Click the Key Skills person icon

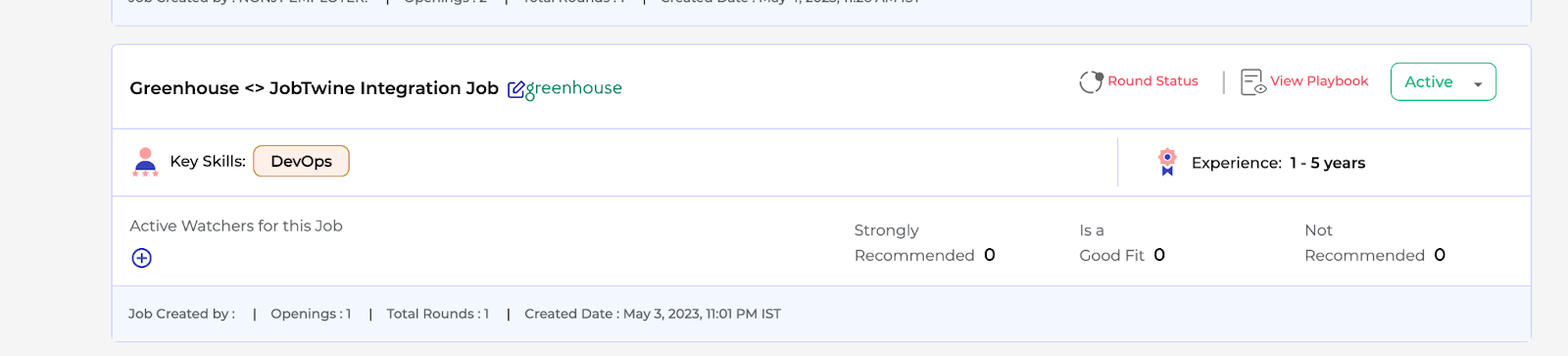tap(145, 162)
